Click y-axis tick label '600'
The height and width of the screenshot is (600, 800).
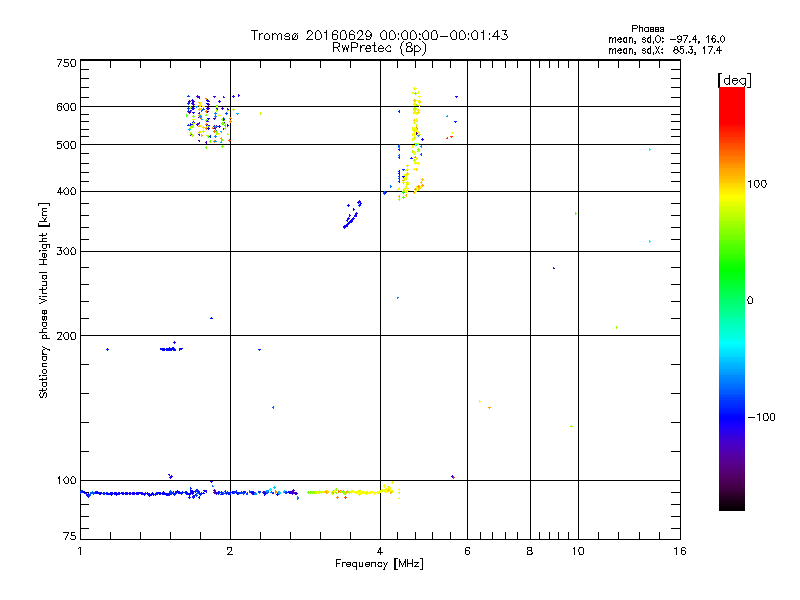pyautogui.click(x=66, y=107)
